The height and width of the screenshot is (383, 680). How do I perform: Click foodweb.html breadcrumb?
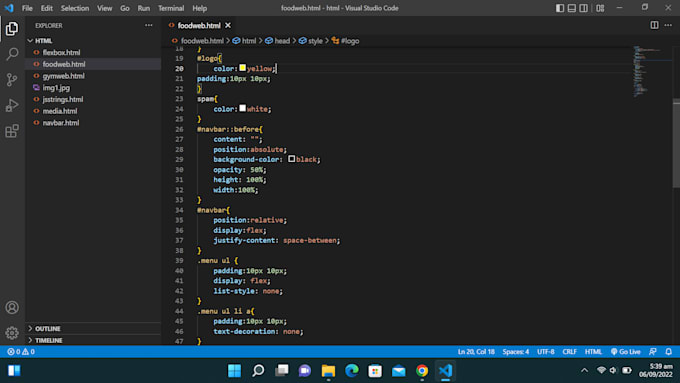point(202,41)
